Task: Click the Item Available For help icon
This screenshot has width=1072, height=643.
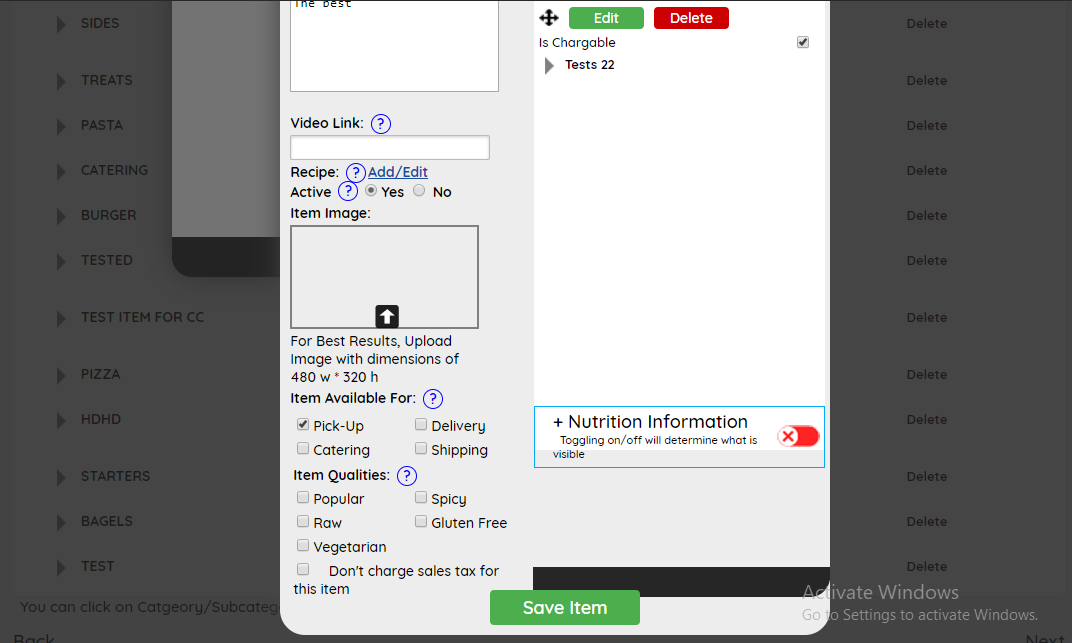Action: click(x=433, y=399)
